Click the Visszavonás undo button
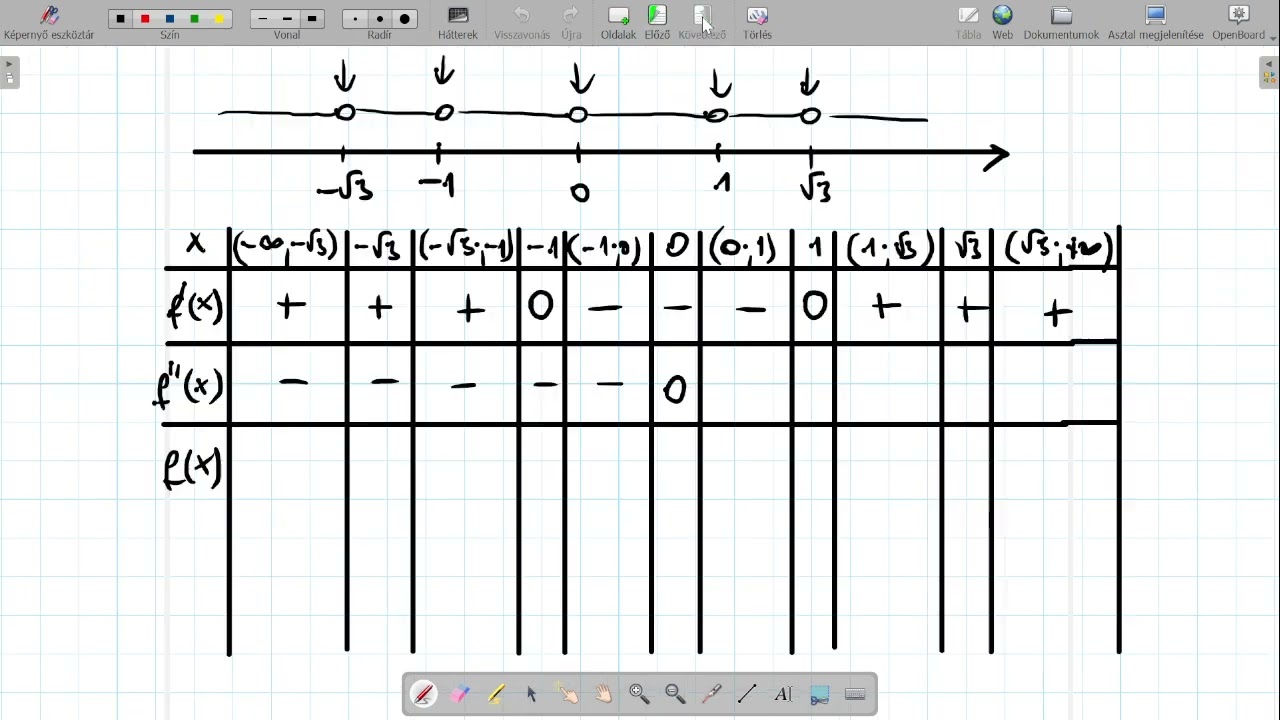Screen dimensions: 1280x720 pyautogui.click(x=522, y=22)
